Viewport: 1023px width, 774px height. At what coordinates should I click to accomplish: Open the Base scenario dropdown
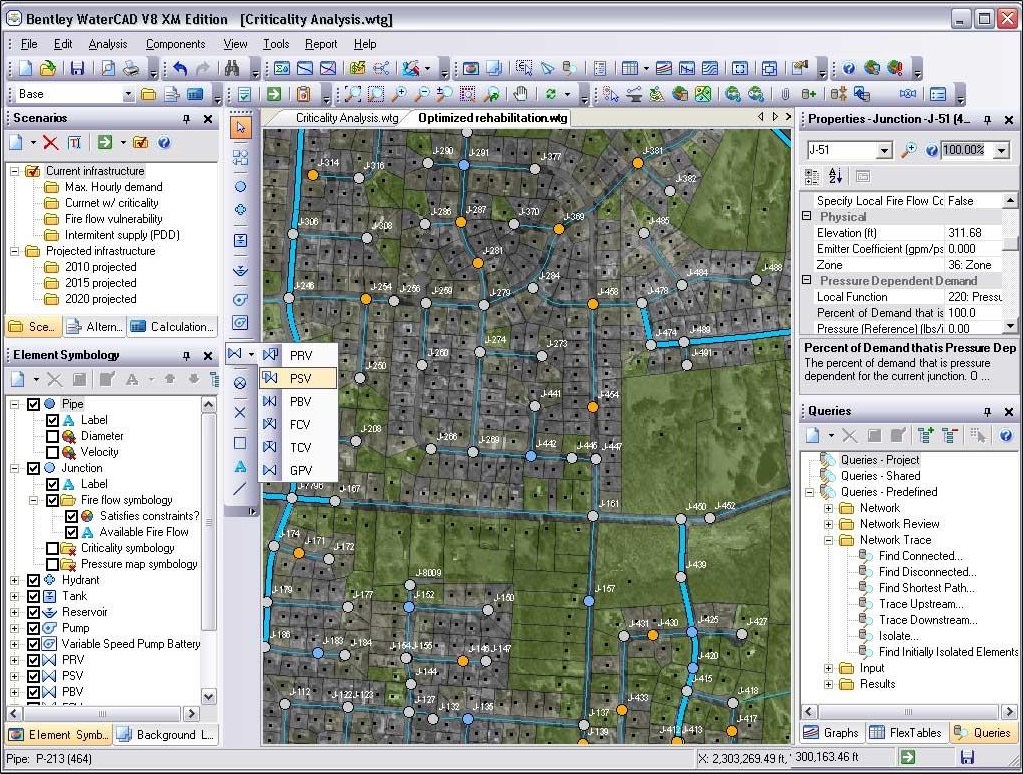[128, 94]
